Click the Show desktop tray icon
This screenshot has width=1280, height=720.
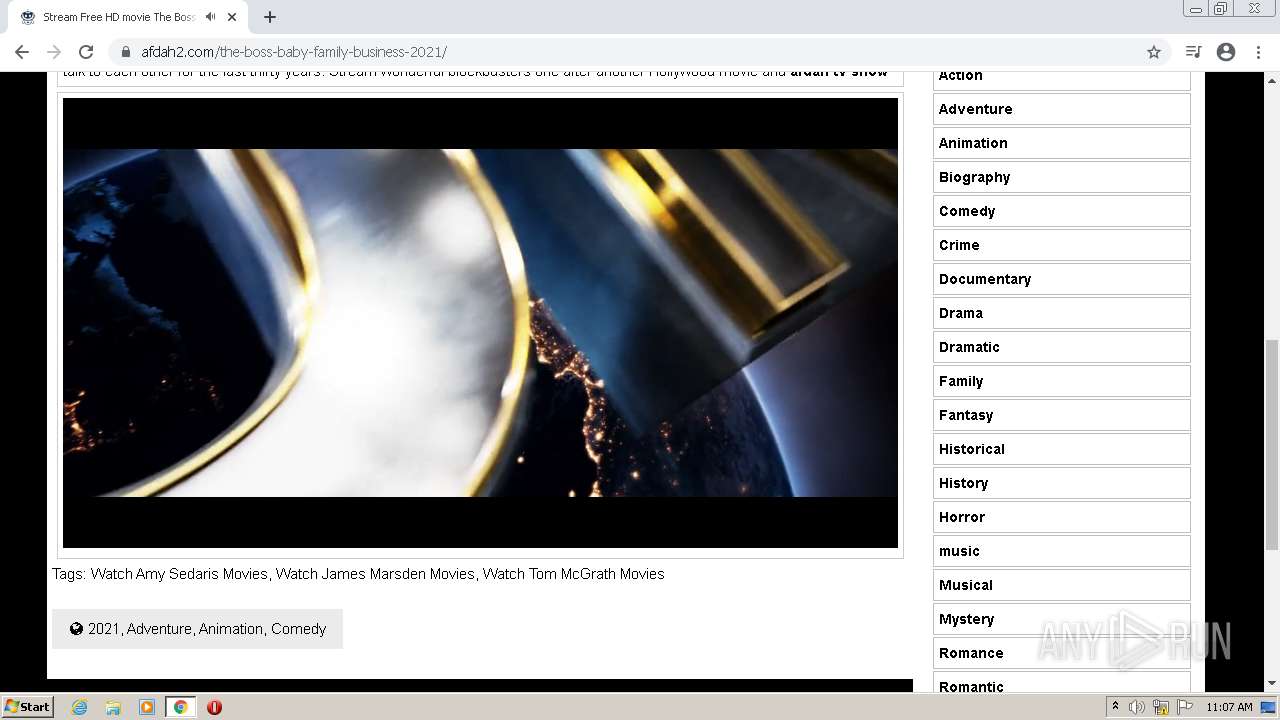1269,707
